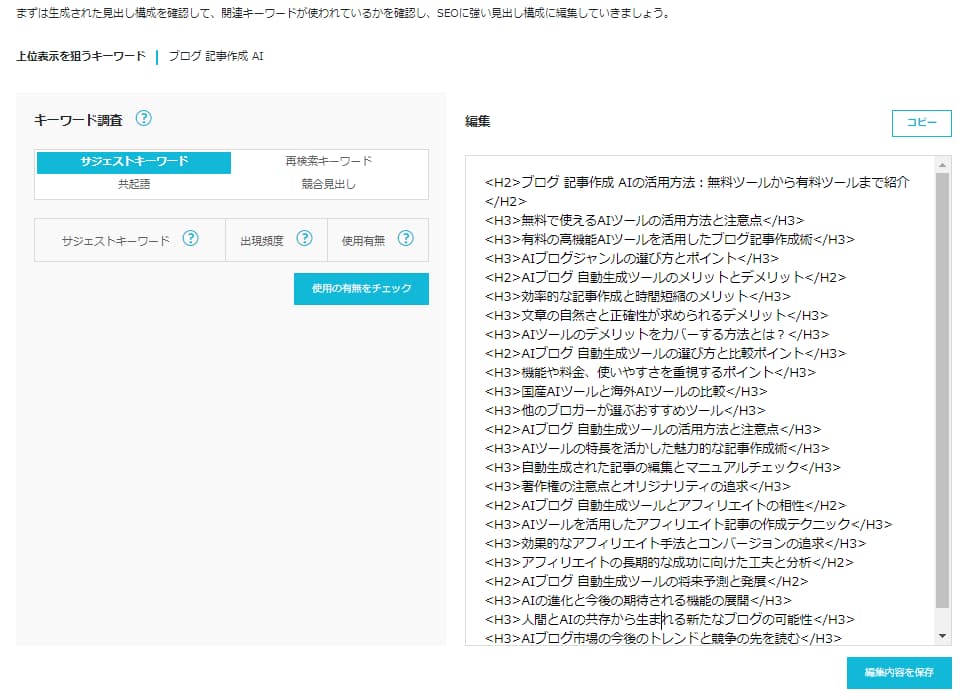Viewport: 977px width, 700px height.
Task: Click the H2 line 自動生成ツールの将来予測と発展
Action: [647, 582]
